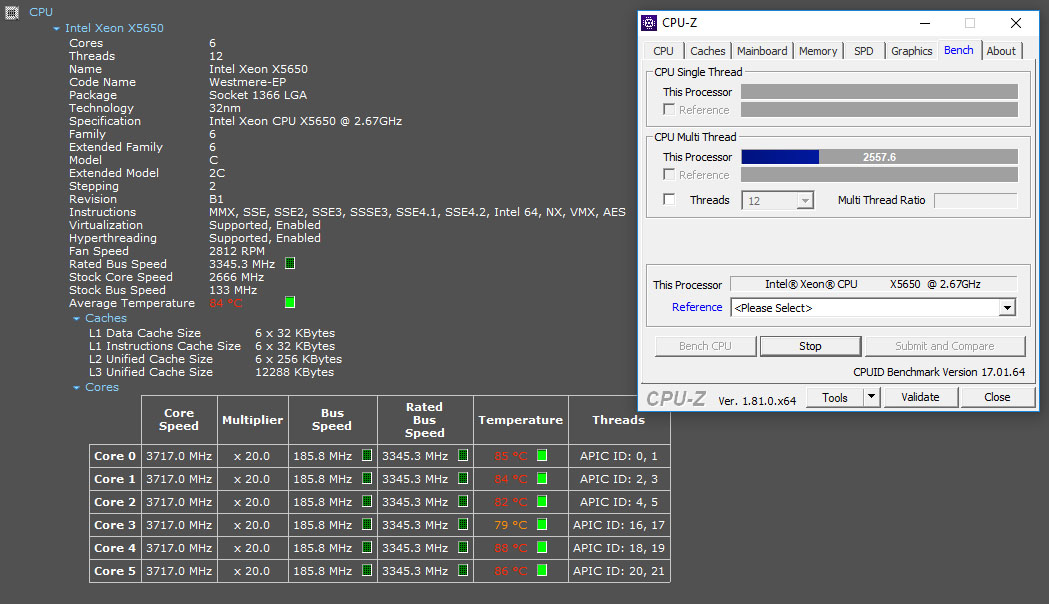Switch to the Graphics tab
This screenshot has width=1049, height=604.
[911, 51]
